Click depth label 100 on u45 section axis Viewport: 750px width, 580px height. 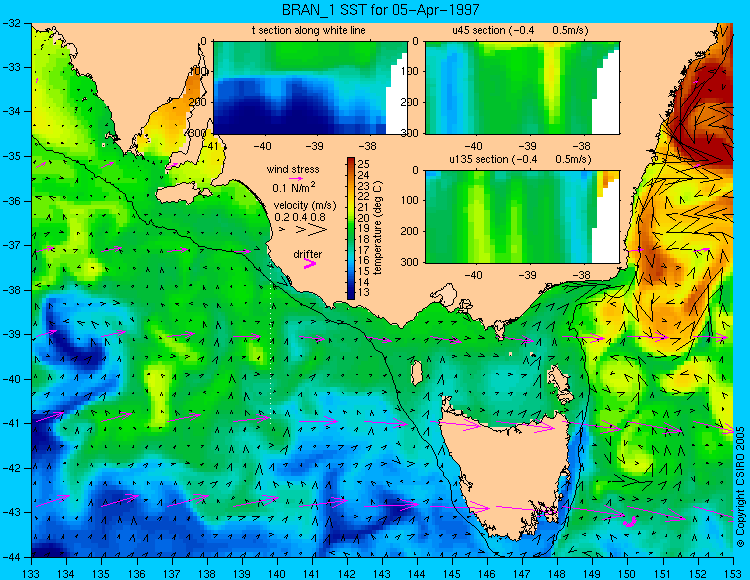[x=409, y=71]
